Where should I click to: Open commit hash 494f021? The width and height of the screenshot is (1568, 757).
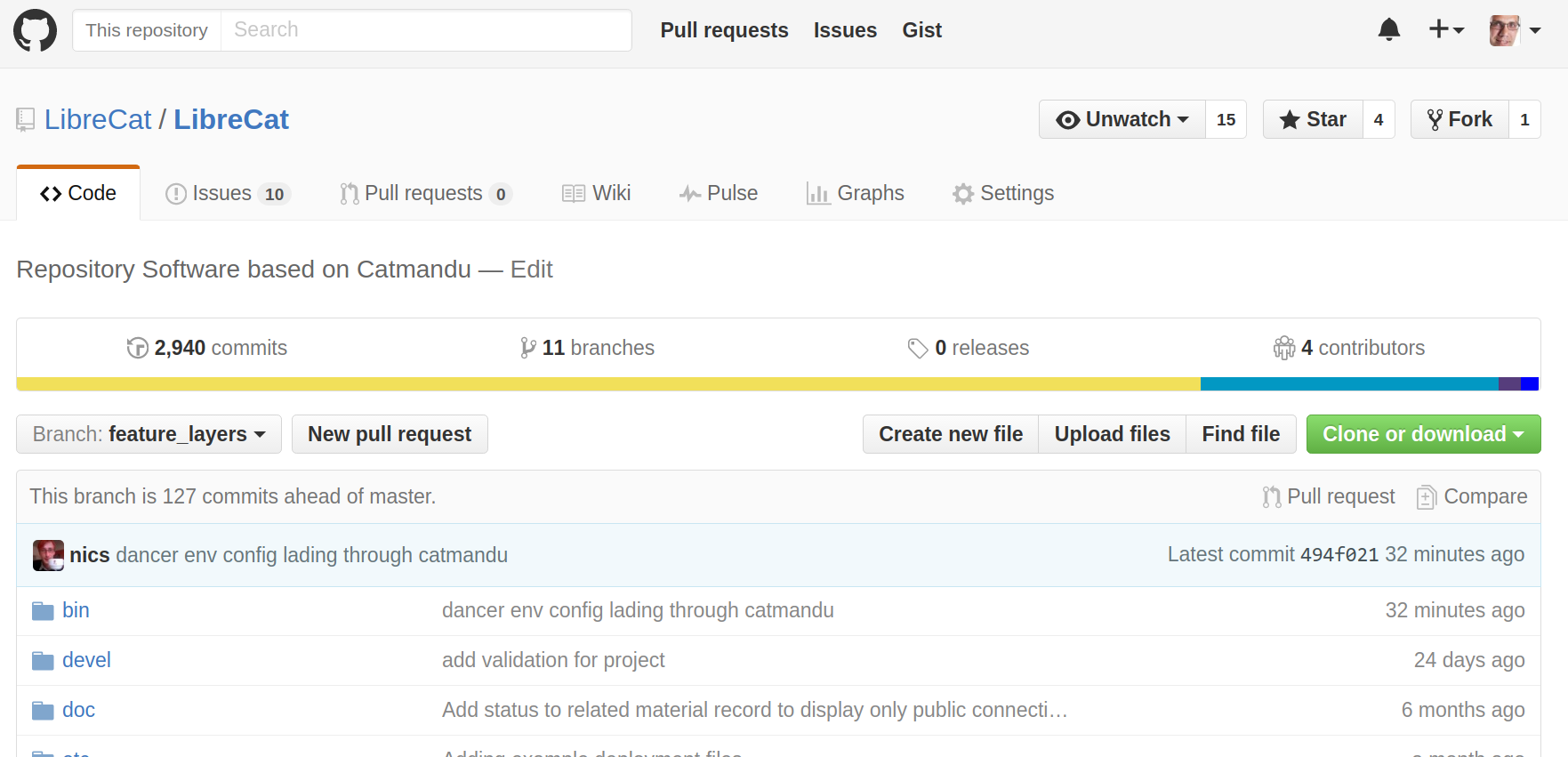coord(1339,555)
